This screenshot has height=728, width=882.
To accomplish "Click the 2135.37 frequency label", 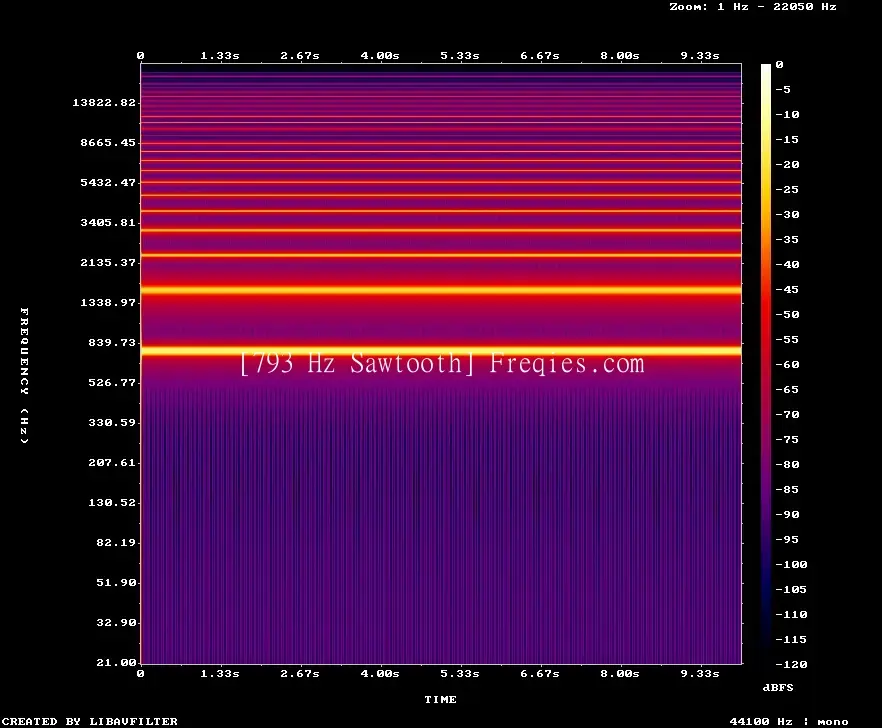I will [x=108, y=262].
